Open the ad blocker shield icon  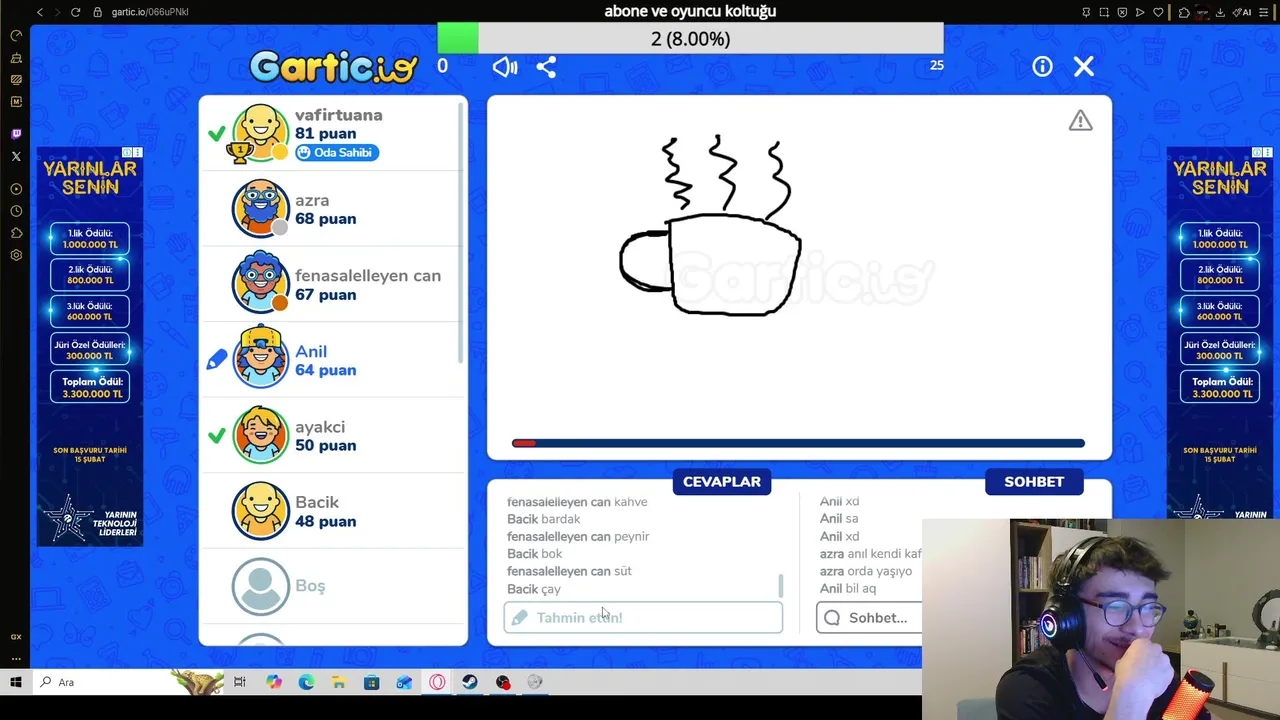(x=1122, y=12)
